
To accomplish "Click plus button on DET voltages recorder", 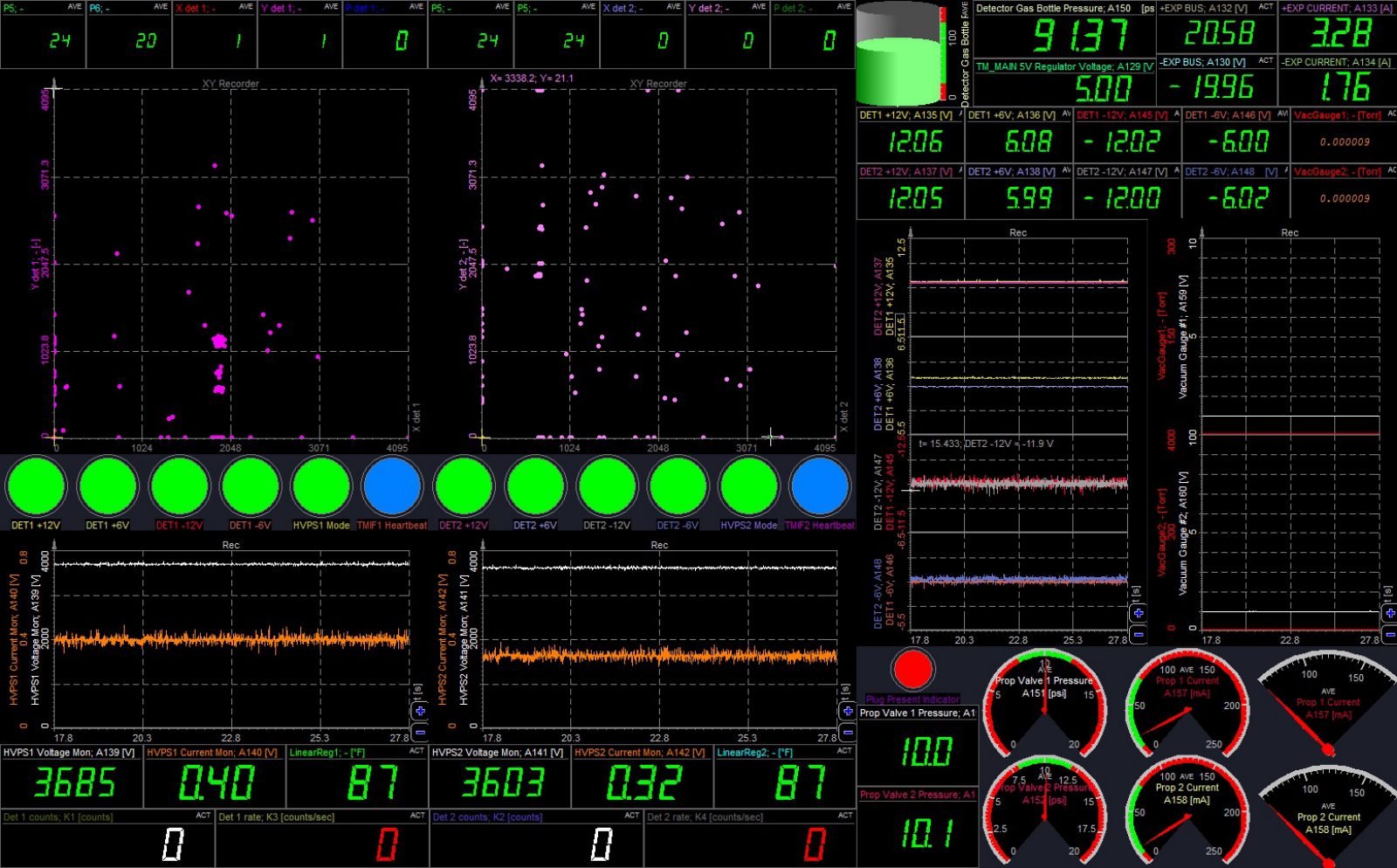I will coord(1138,613).
